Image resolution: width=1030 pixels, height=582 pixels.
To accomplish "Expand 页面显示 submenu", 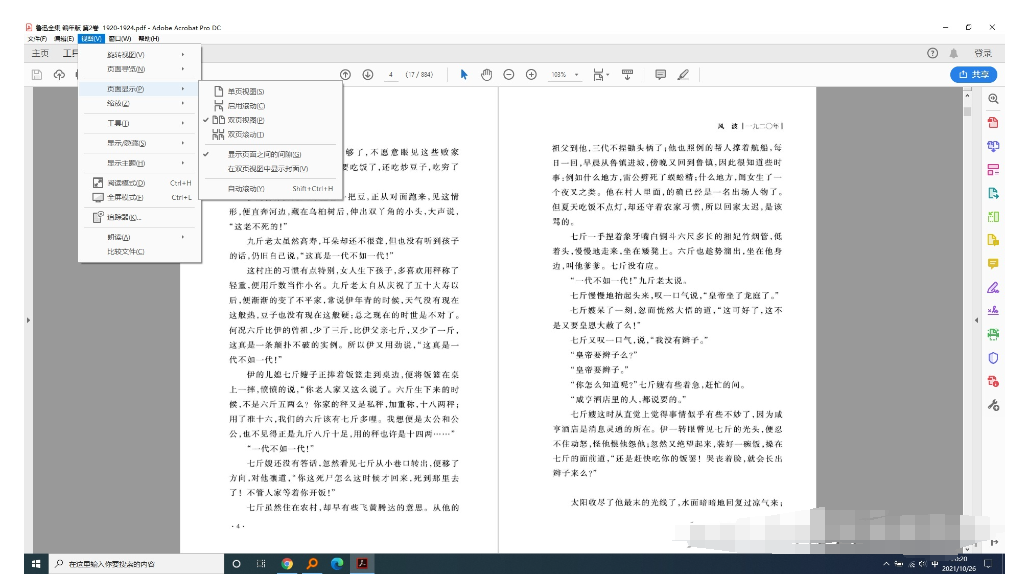I will coord(139,89).
